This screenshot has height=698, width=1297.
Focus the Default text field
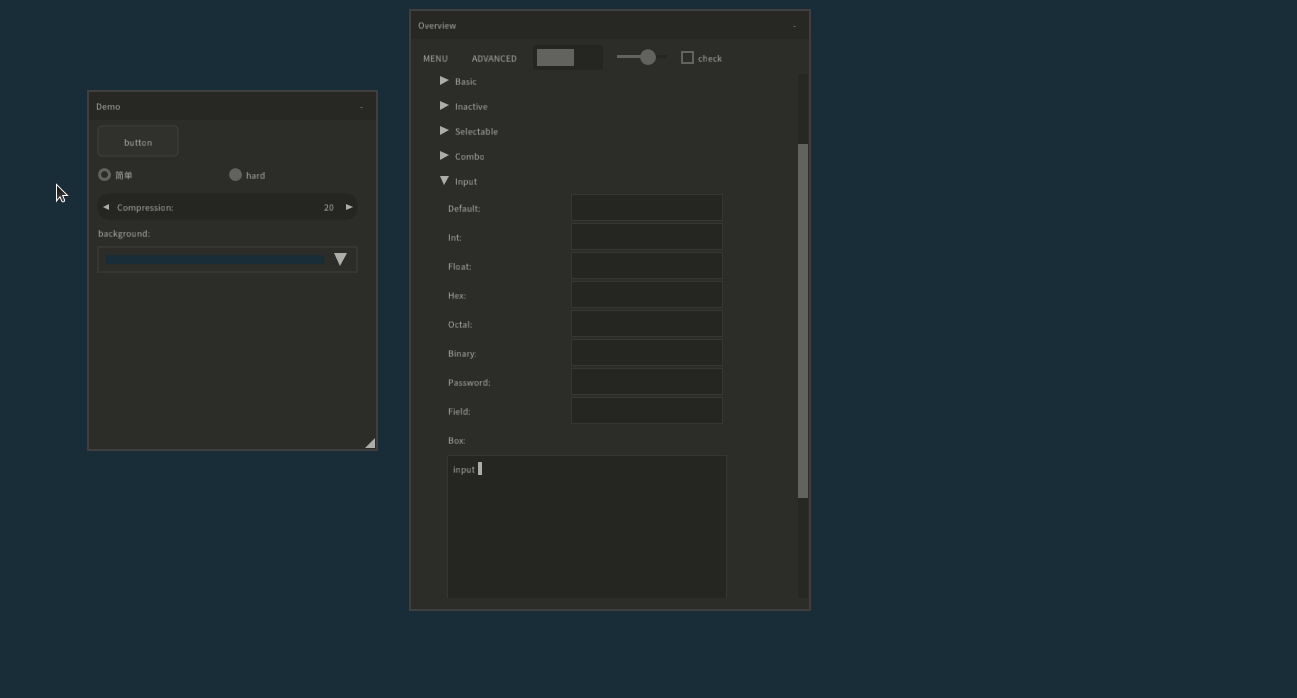(x=646, y=207)
